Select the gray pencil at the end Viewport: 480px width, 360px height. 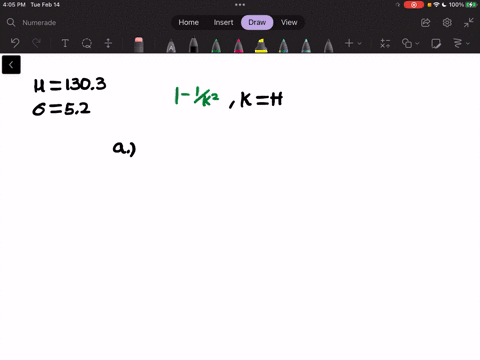328,46
